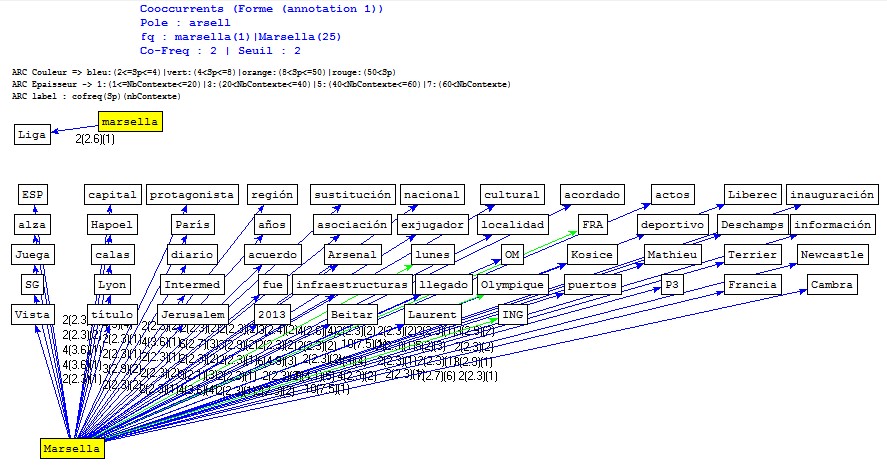The width and height of the screenshot is (887, 475).
Task: Select the 'exjugador' node
Action: tap(432, 224)
